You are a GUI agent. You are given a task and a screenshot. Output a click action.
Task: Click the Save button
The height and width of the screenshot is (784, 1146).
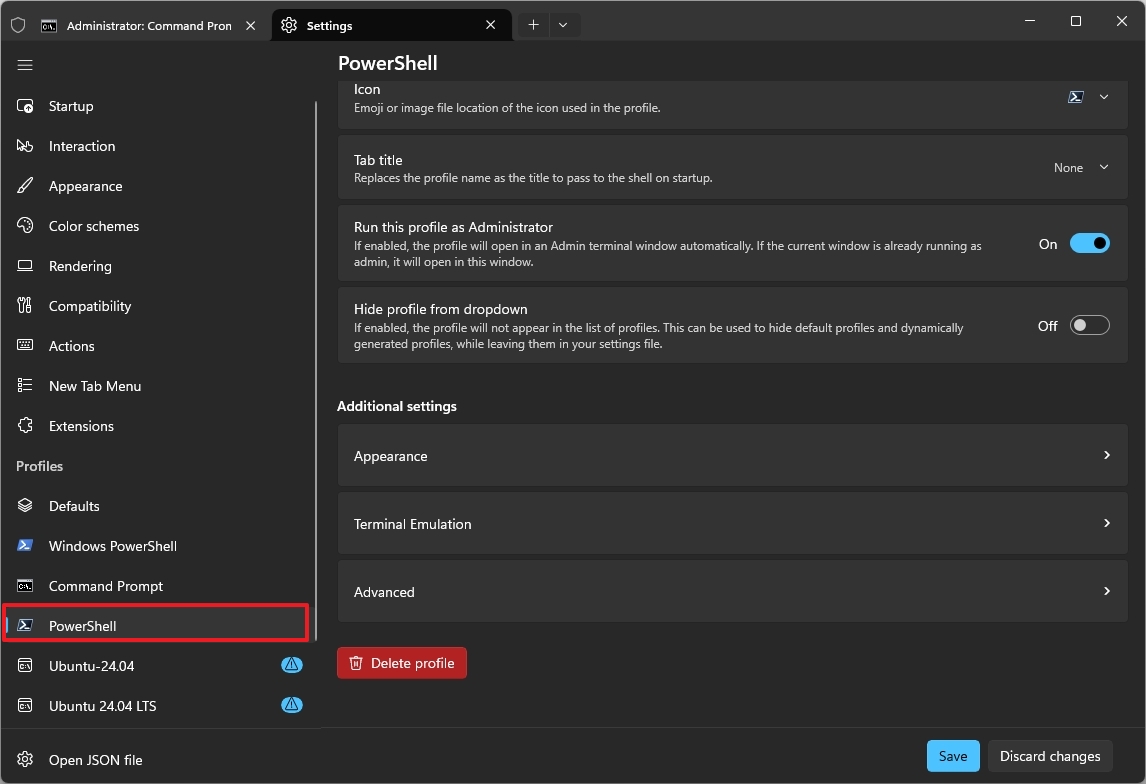click(952, 756)
